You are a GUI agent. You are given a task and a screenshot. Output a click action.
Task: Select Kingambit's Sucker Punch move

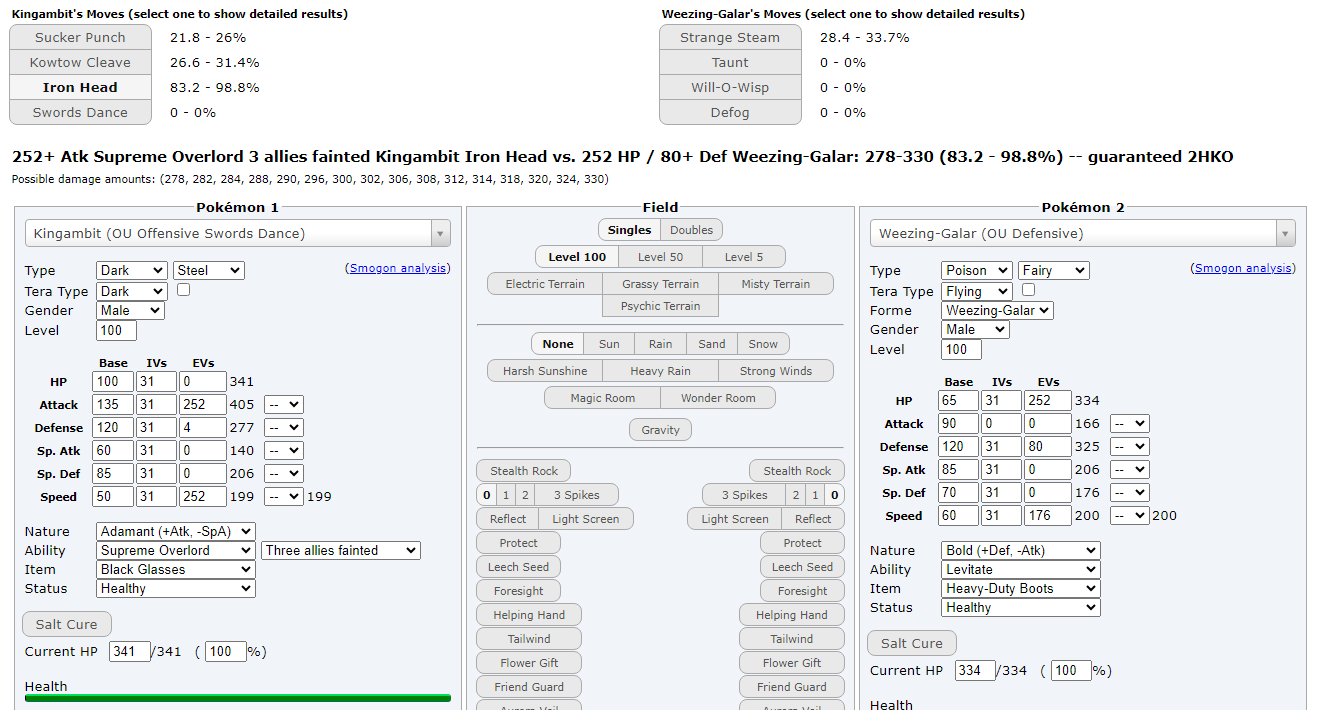tap(80, 38)
